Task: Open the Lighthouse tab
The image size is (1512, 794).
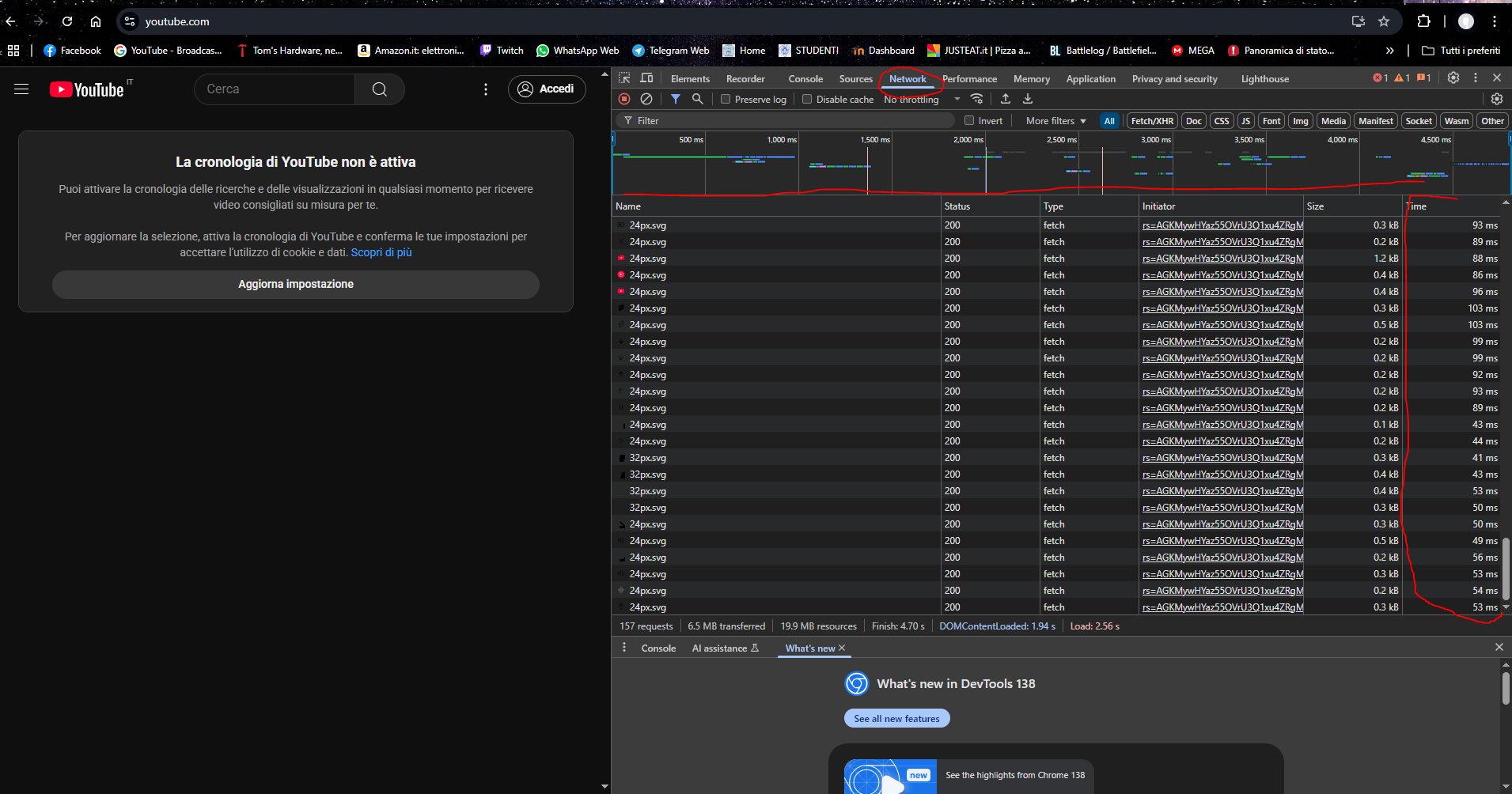Action: [x=1264, y=79]
